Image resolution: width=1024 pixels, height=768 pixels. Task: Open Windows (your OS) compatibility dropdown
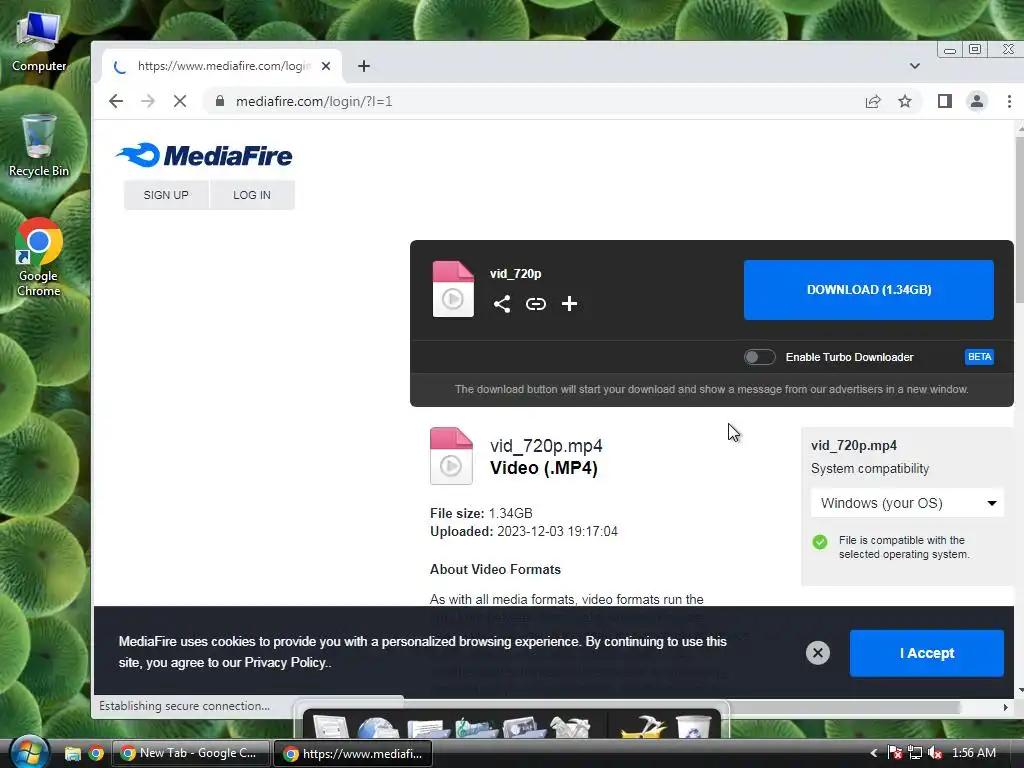pos(907,503)
